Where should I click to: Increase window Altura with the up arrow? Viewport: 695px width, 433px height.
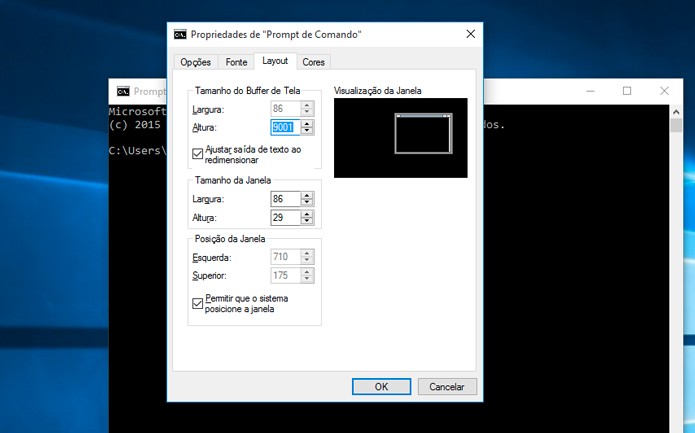[307, 214]
